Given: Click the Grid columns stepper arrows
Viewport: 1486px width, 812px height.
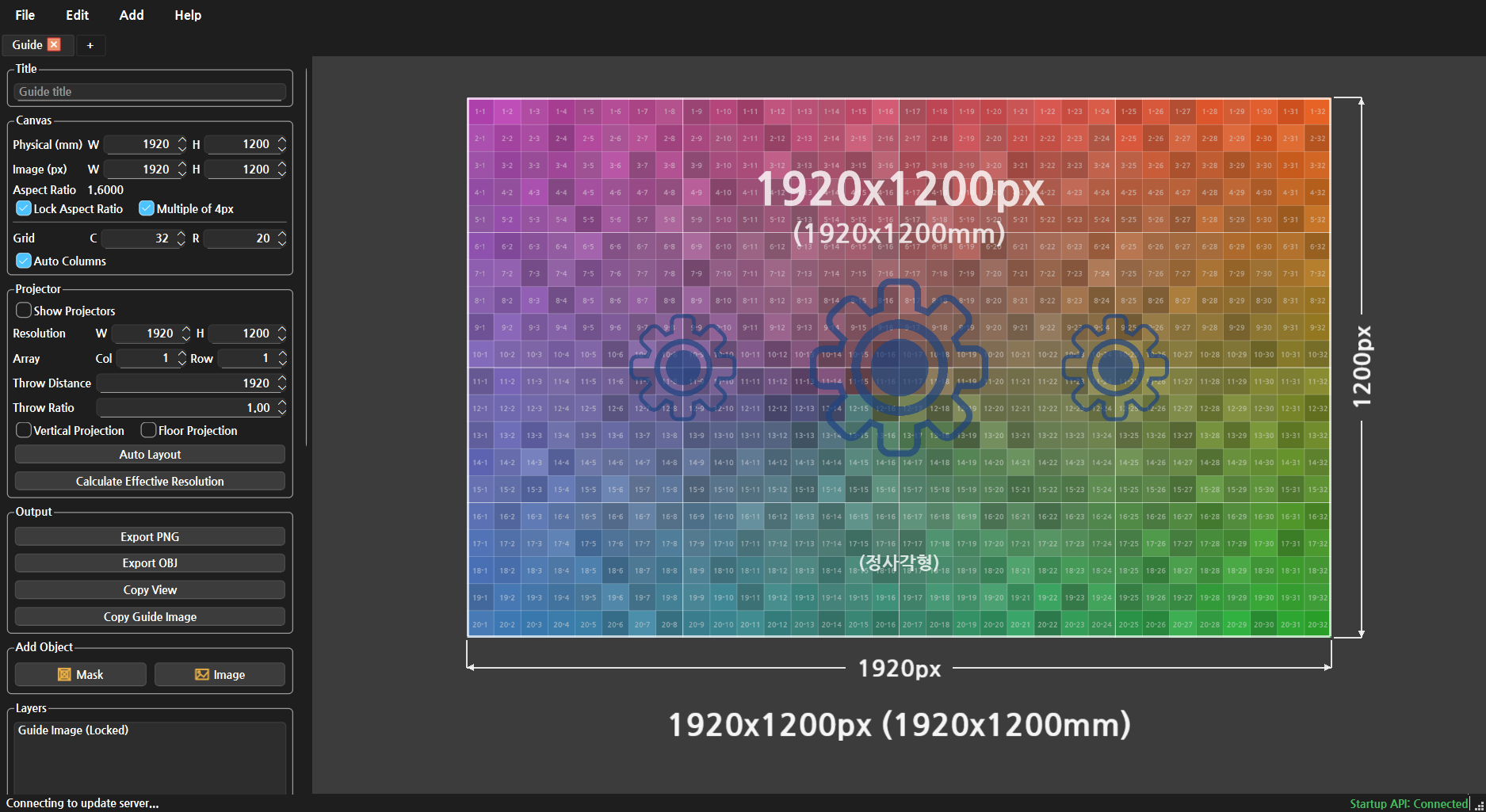Looking at the screenshot, I should coord(181,238).
